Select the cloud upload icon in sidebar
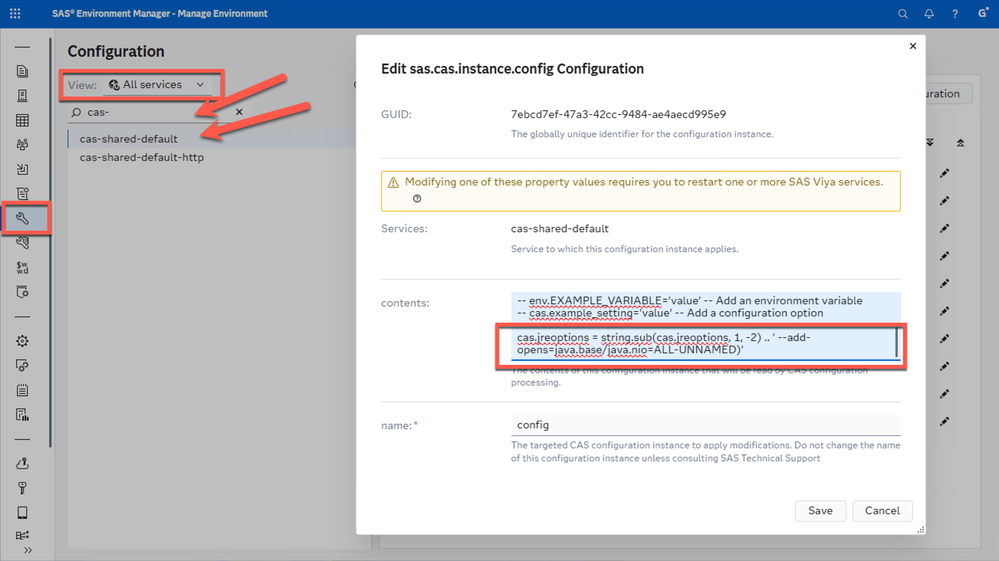 click(22, 463)
